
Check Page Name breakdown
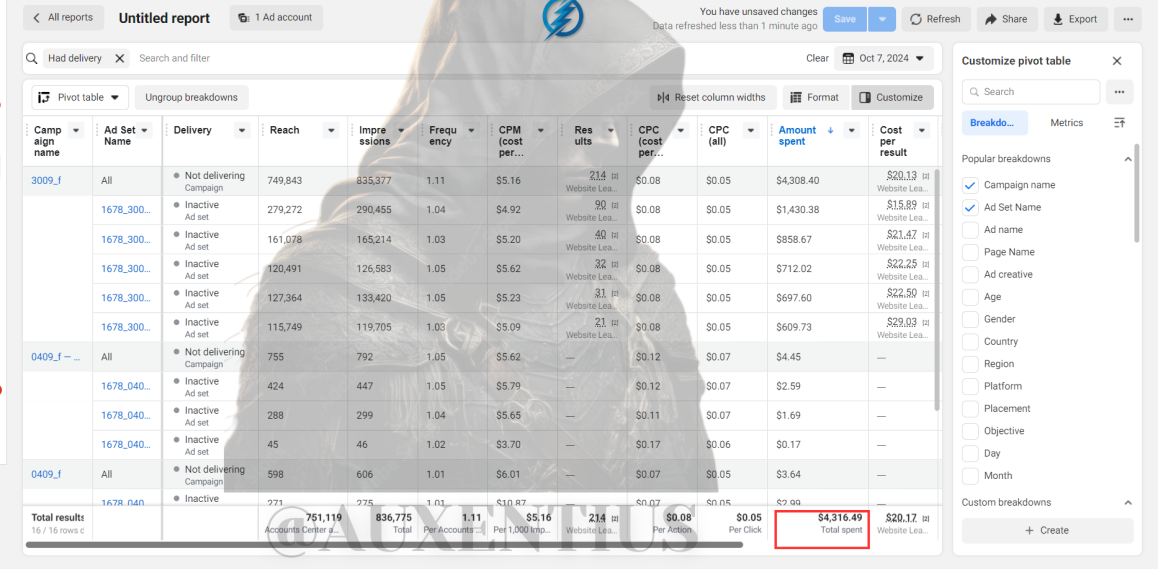(970, 252)
